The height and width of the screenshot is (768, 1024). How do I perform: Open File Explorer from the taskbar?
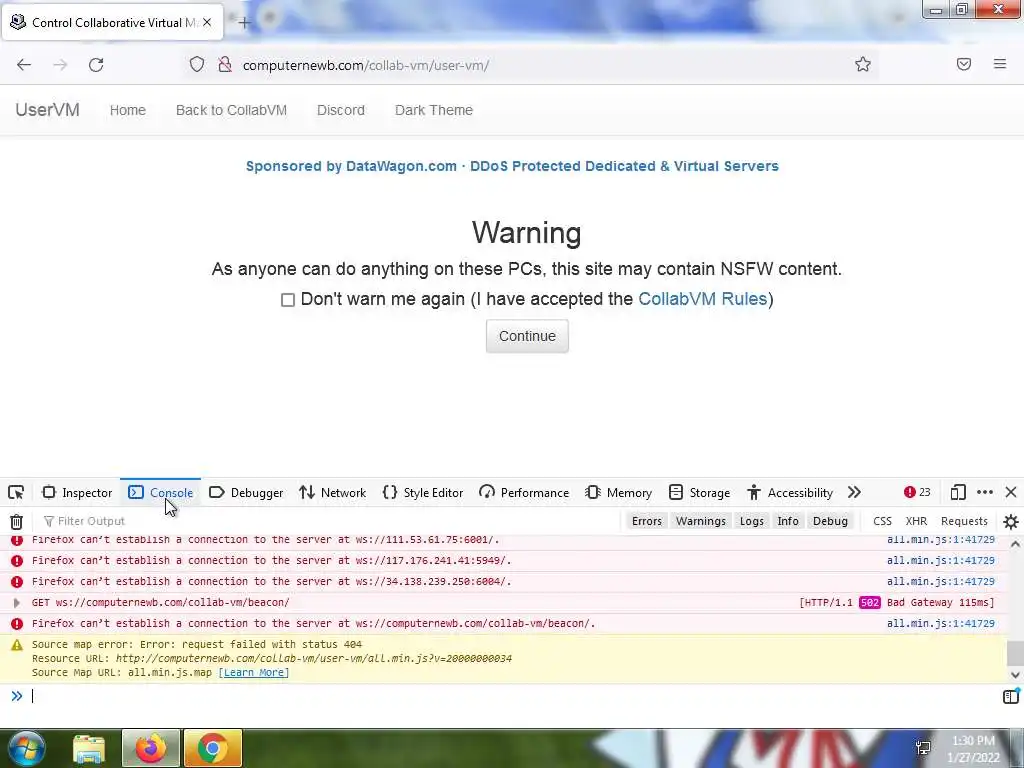89,748
